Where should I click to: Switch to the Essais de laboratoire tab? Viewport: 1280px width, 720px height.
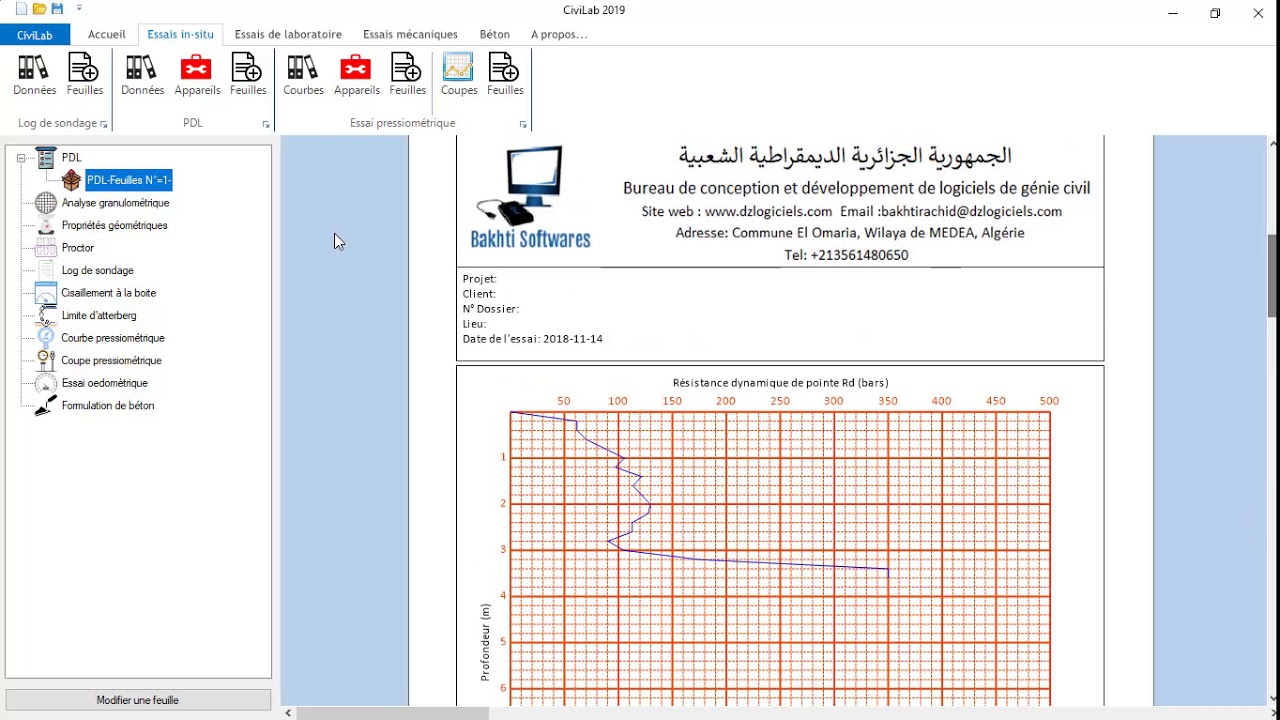point(288,34)
